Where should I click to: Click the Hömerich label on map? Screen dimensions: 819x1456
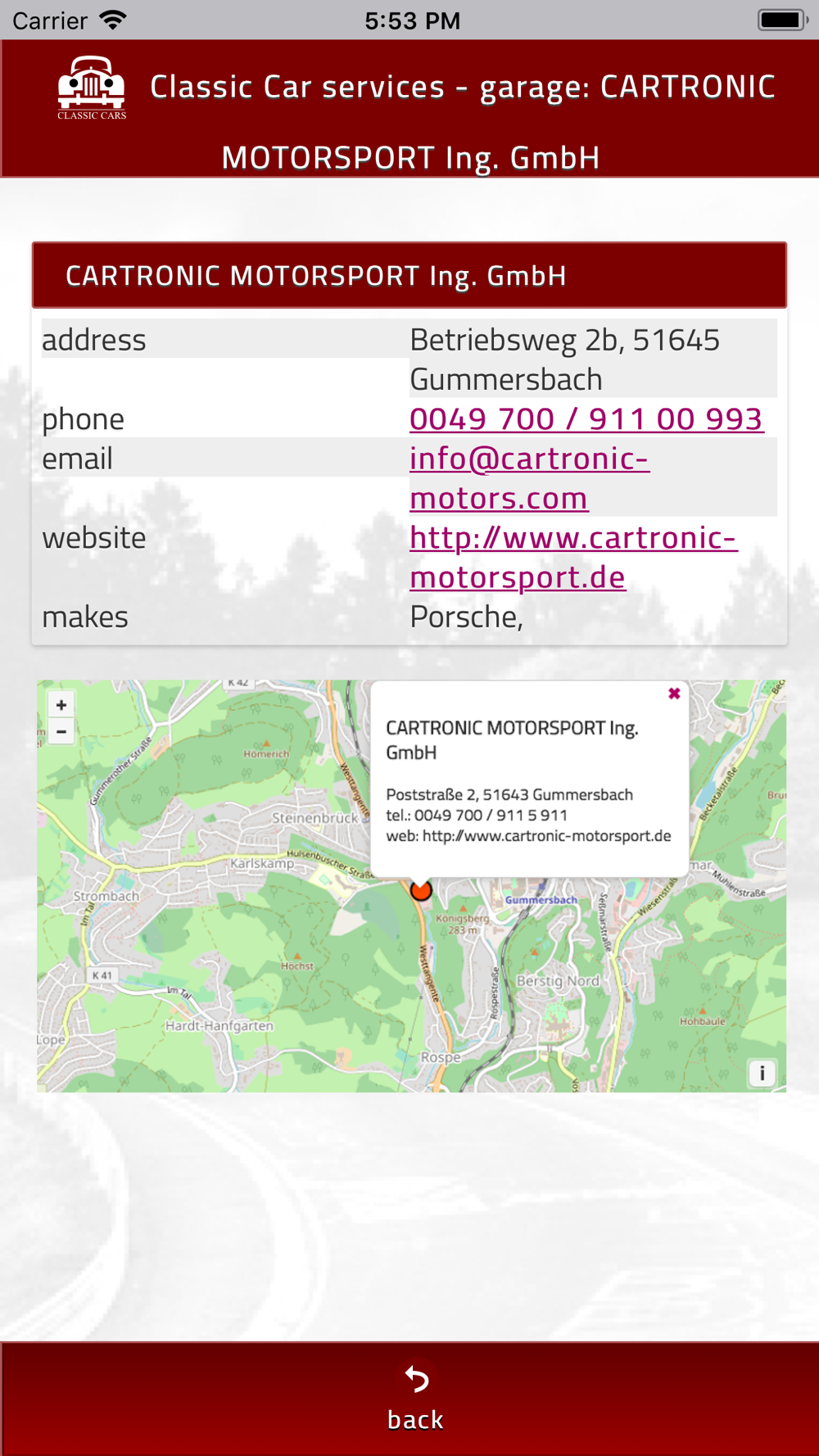[x=266, y=753]
